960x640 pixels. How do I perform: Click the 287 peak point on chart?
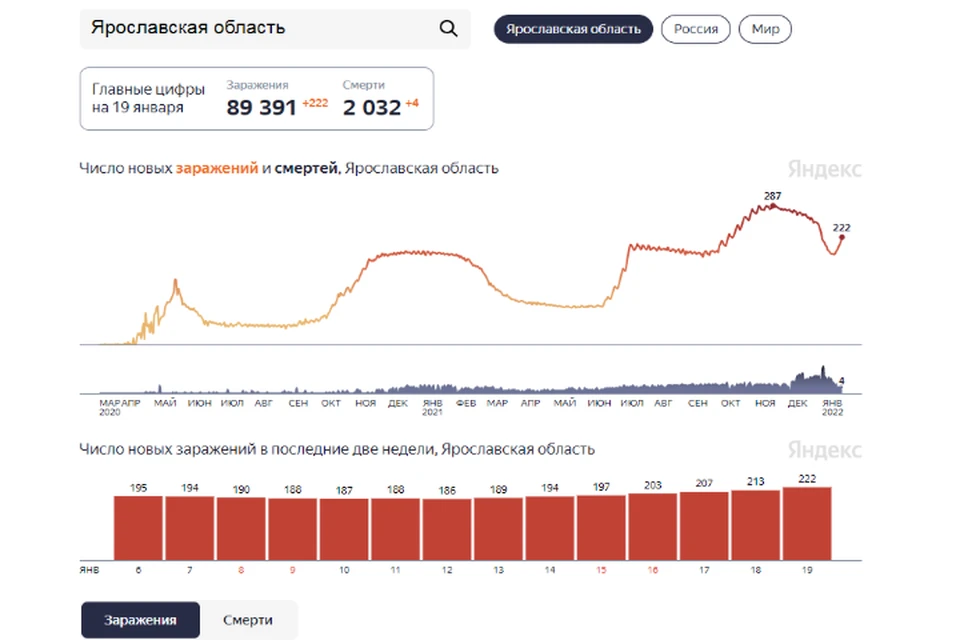(x=773, y=206)
